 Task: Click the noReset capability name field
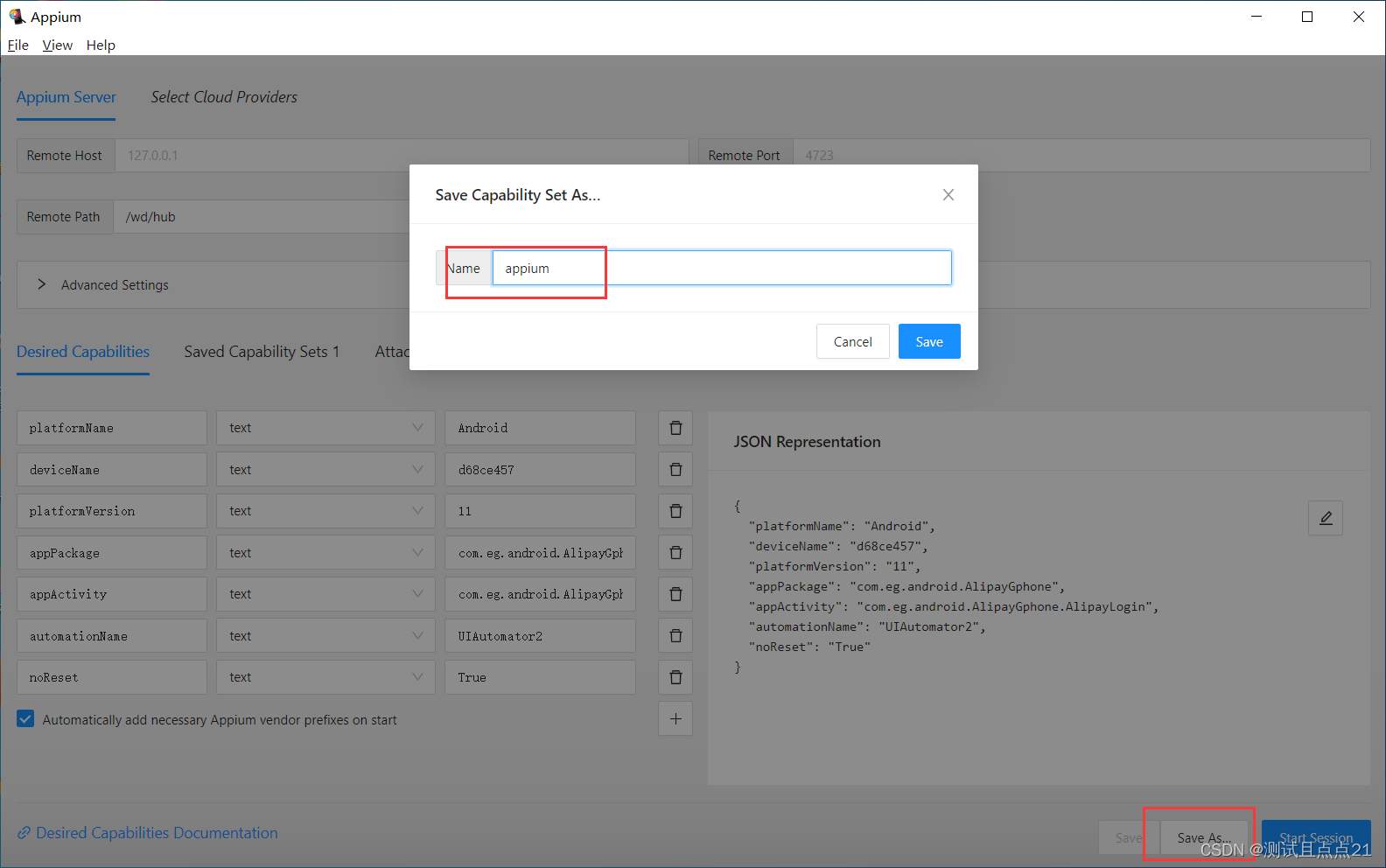point(112,677)
